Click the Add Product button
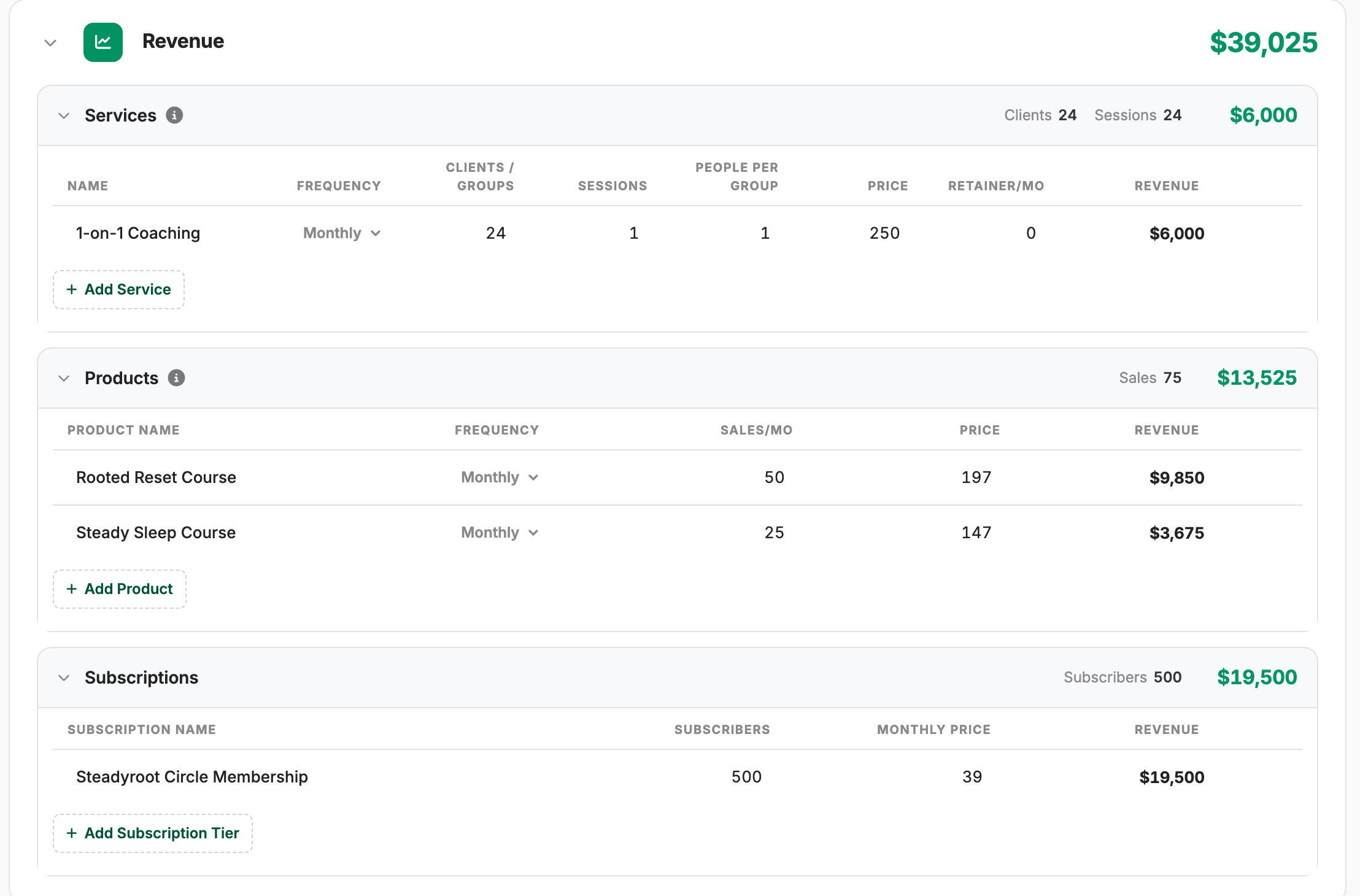The width and height of the screenshot is (1360, 896). tap(120, 589)
